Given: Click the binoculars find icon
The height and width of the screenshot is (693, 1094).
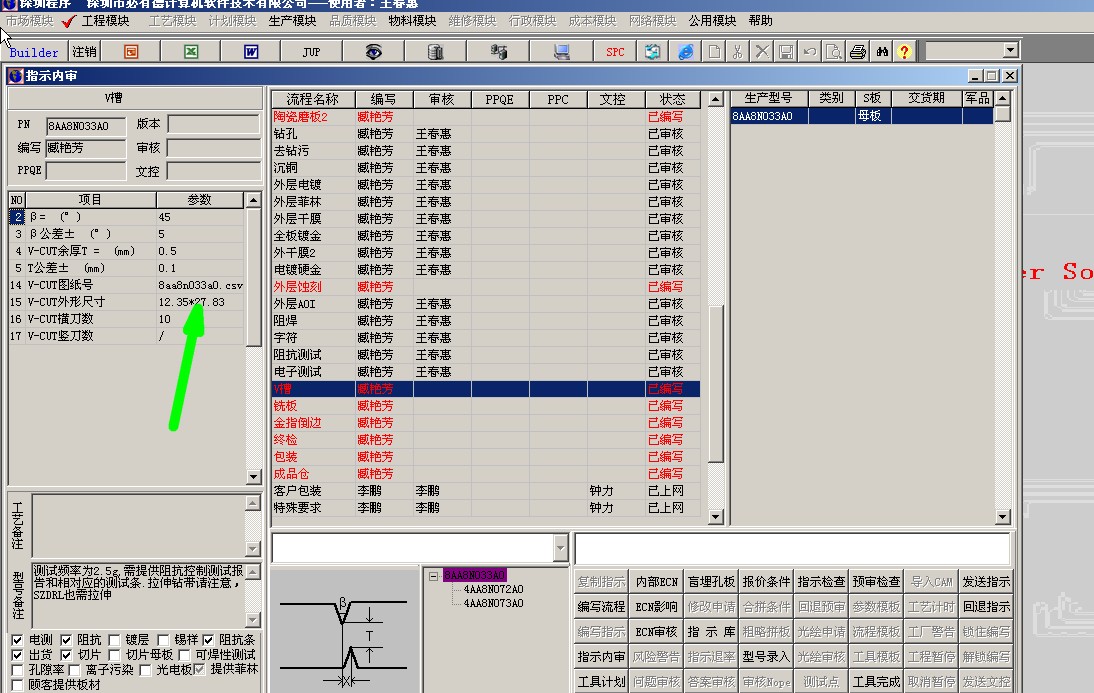Looking at the screenshot, I should (882, 52).
